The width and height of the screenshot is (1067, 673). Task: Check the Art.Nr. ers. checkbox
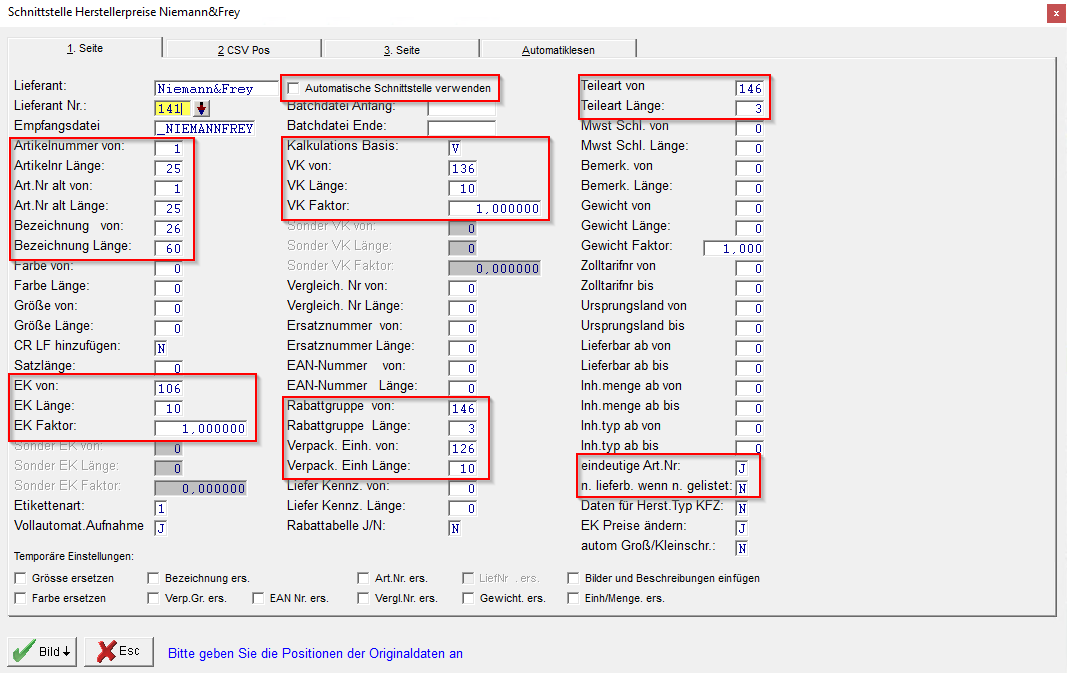click(x=363, y=578)
